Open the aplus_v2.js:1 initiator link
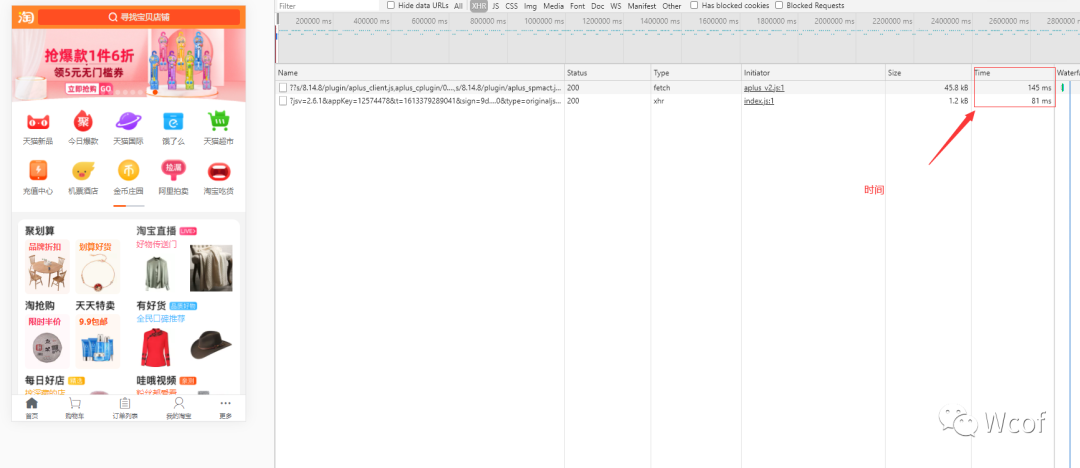Viewport: 1080px width, 468px height. pos(764,88)
